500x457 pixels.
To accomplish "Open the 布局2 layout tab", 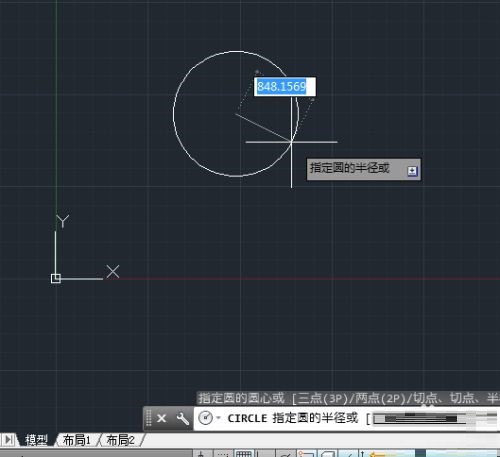I will (120, 440).
